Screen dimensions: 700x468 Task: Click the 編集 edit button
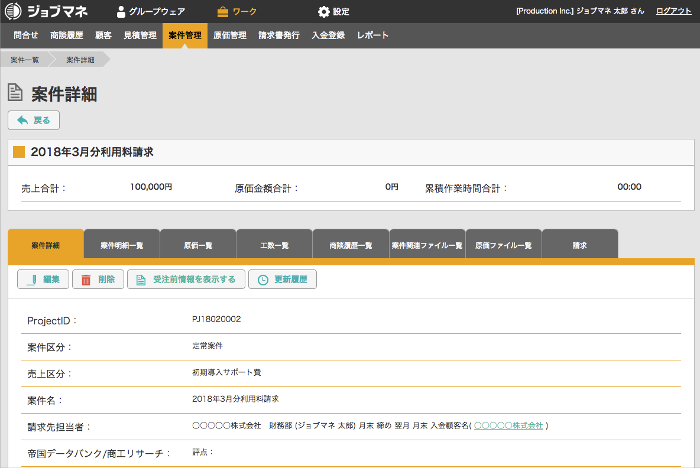[43, 280]
